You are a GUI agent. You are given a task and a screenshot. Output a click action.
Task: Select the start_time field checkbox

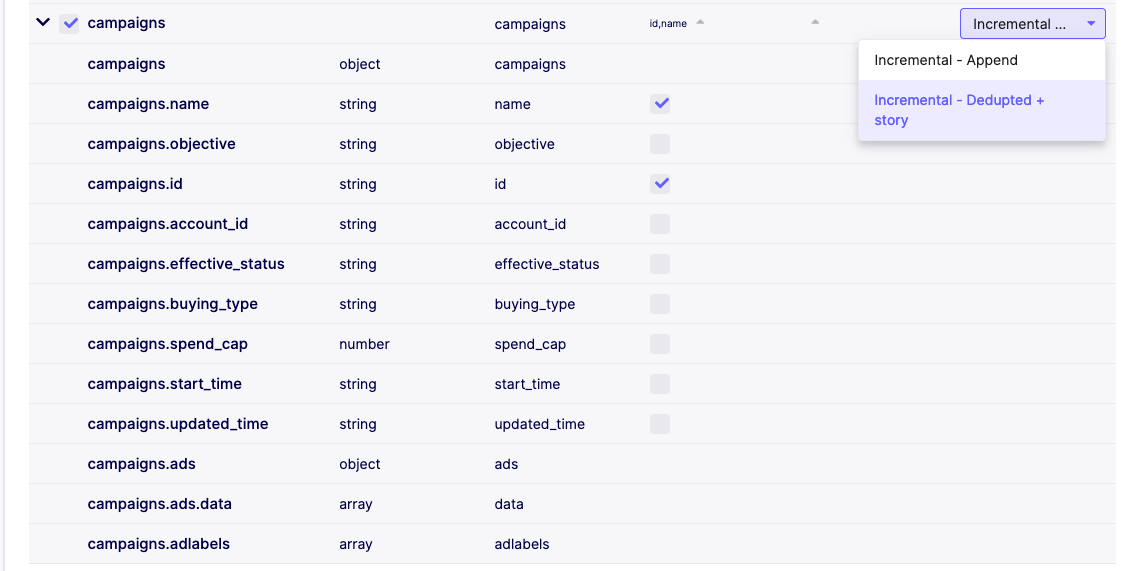[x=660, y=384]
